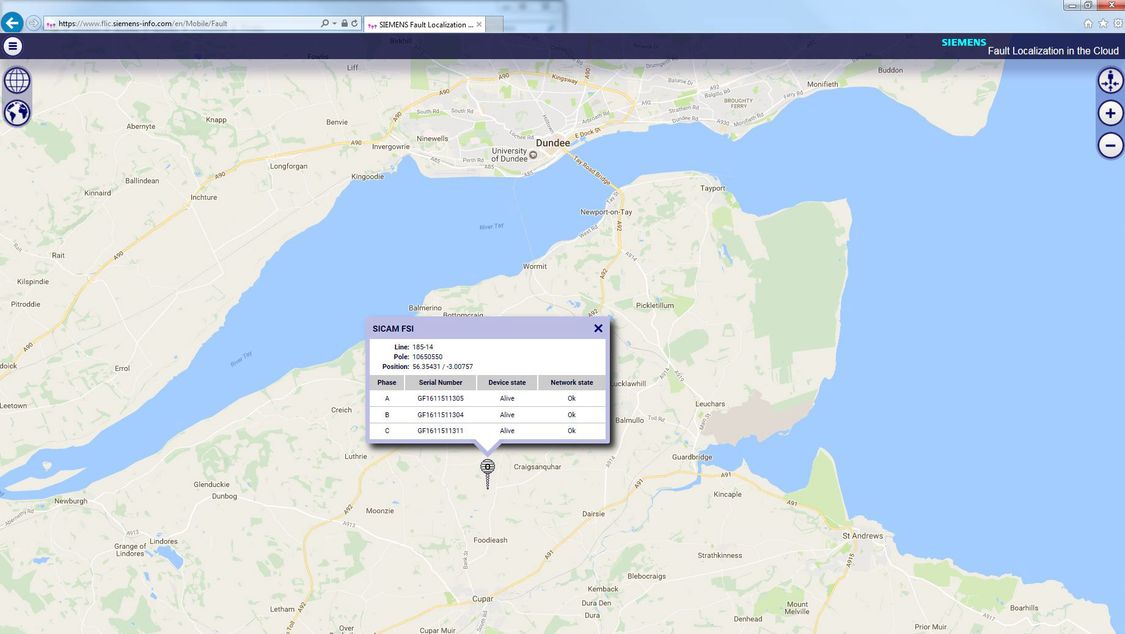This screenshot has width=1125, height=634.
Task: Click 'Alive' device state for phase A
Action: pyautogui.click(x=507, y=399)
